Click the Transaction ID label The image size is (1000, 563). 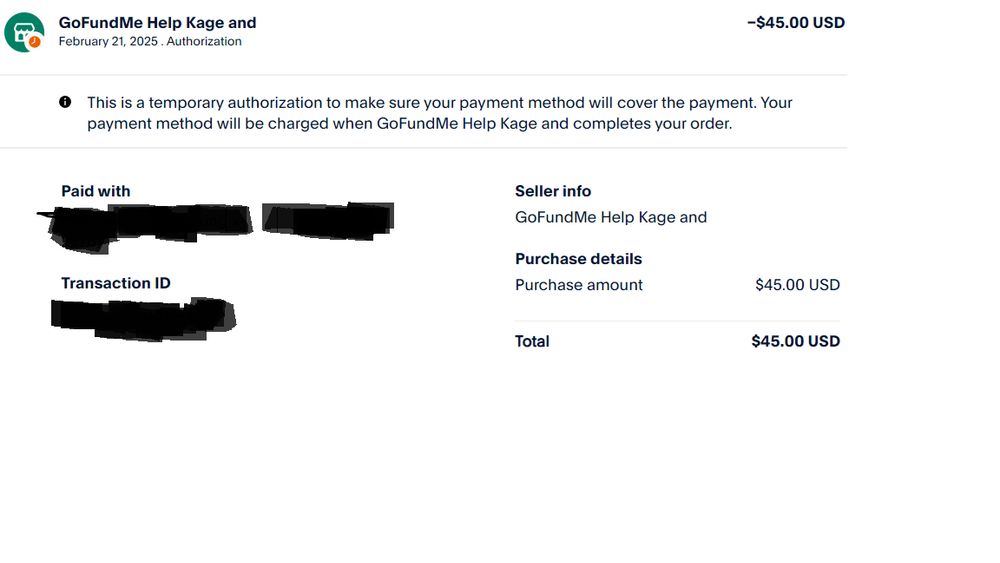(x=116, y=283)
